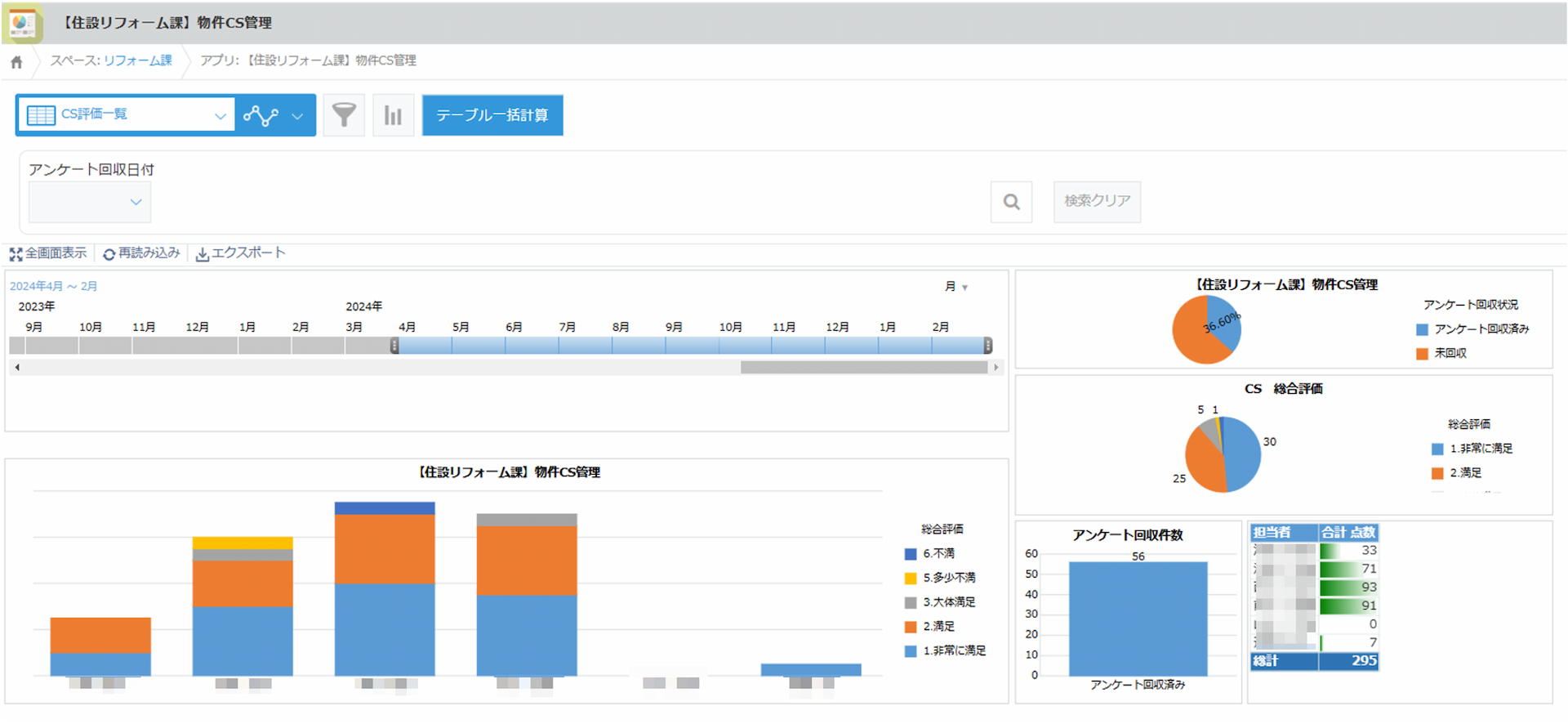Click the timeline range left handle
Screen dimensions: 1568x724
pyautogui.click(x=394, y=346)
